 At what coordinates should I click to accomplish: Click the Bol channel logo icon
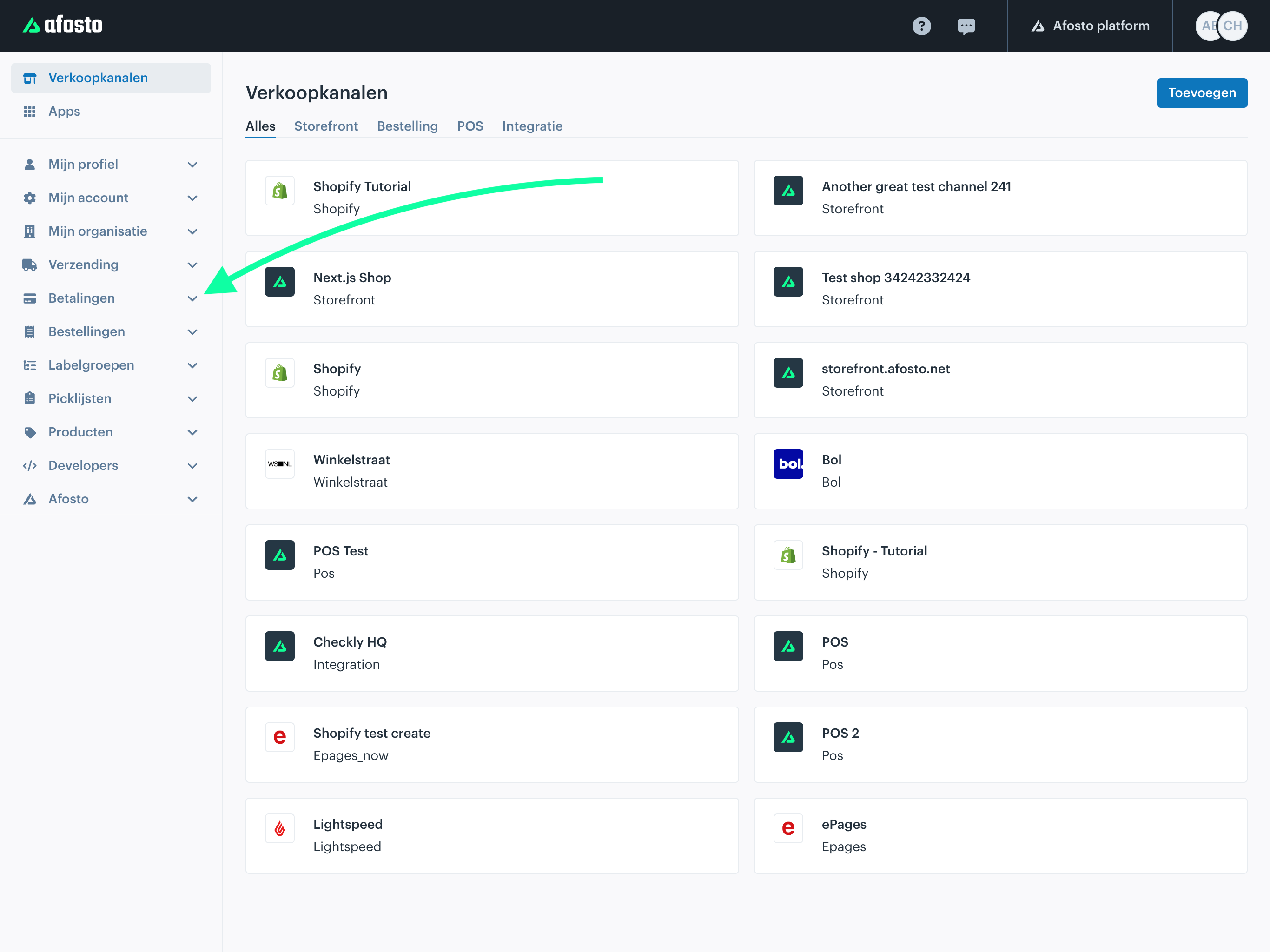pyautogui.click(x=788, y=464)
